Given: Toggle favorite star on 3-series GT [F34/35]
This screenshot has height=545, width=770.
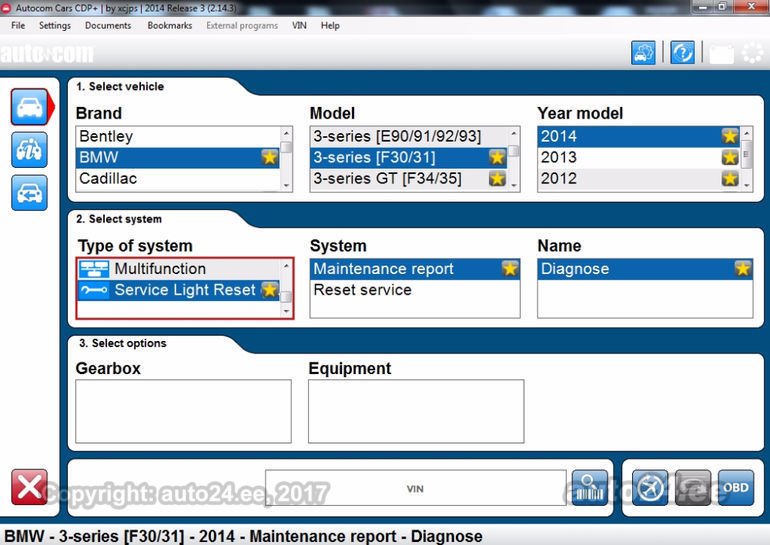Looking at the screenshot, I should click(x=497, y=178).
